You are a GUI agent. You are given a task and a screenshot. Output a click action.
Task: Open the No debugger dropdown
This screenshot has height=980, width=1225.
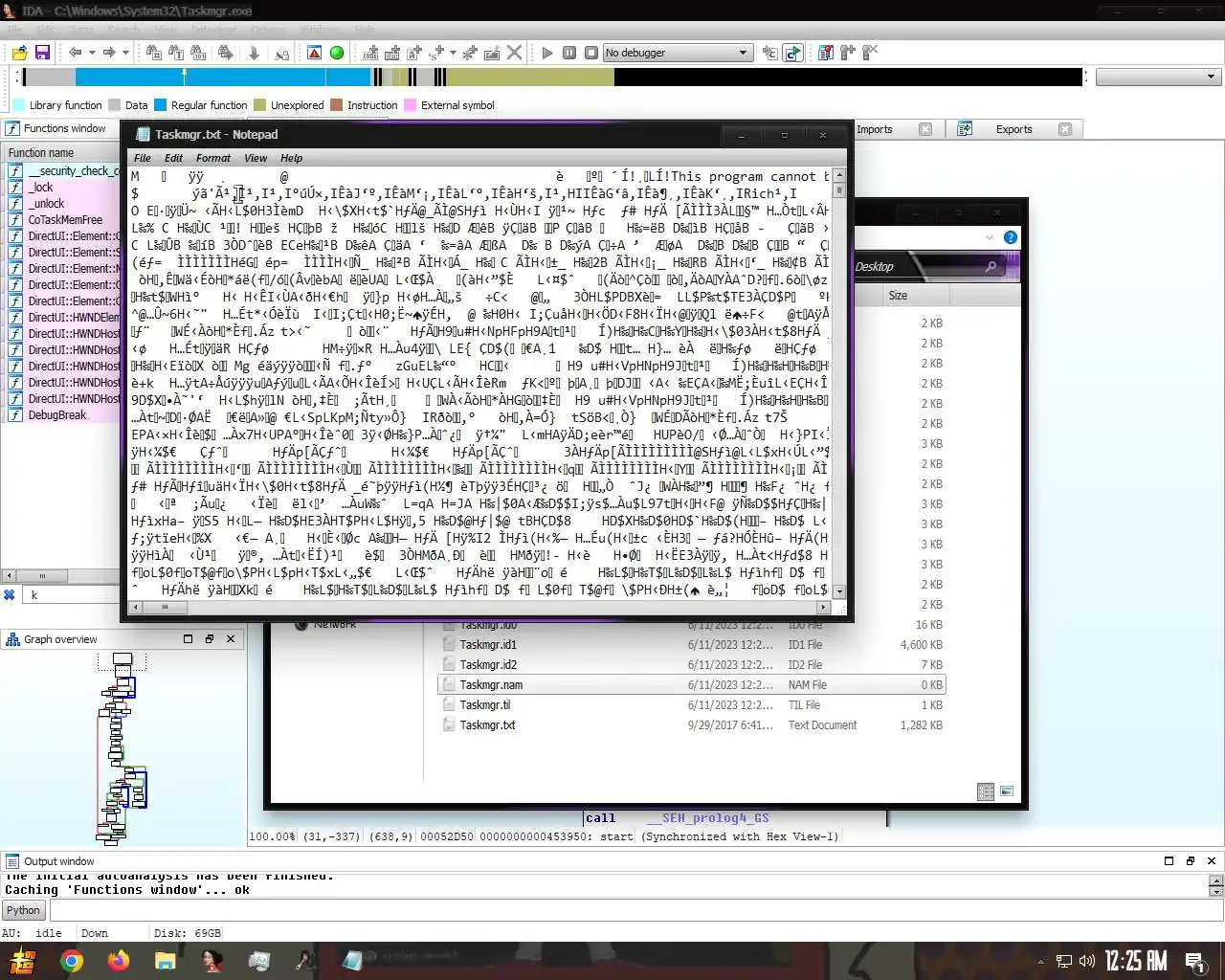678,53
